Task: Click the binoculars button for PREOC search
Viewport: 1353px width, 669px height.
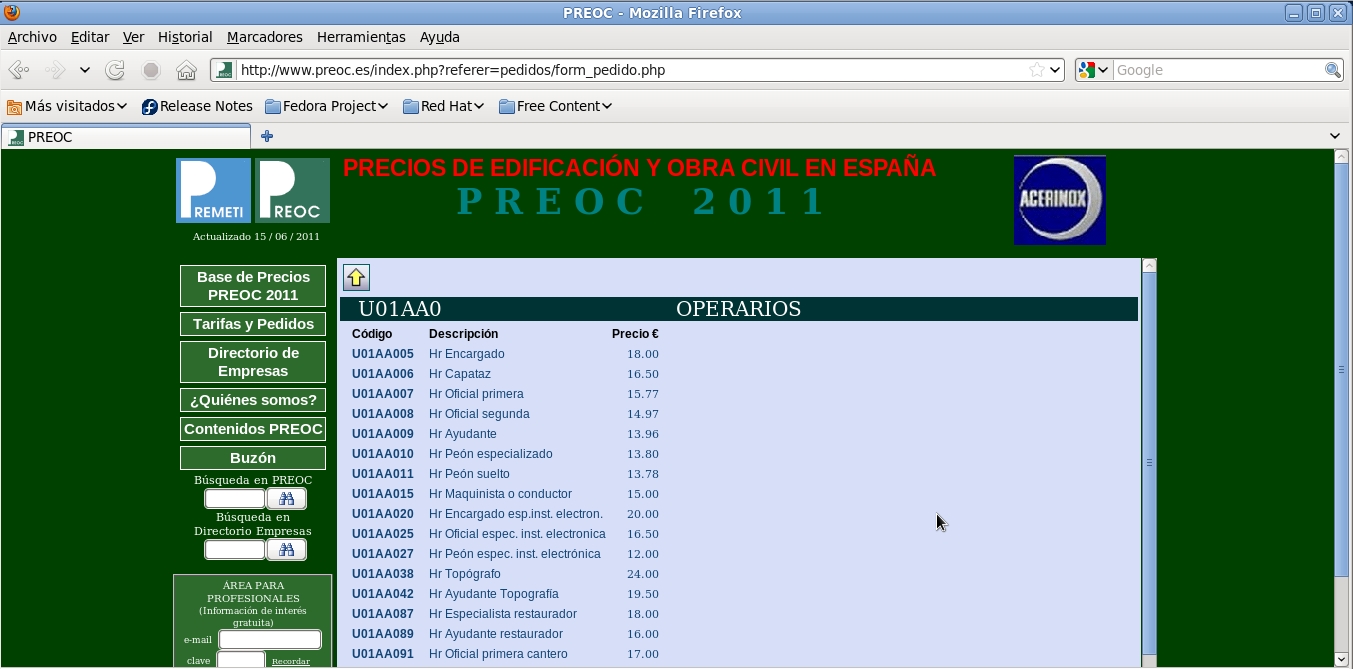Action: click(287, 498)
